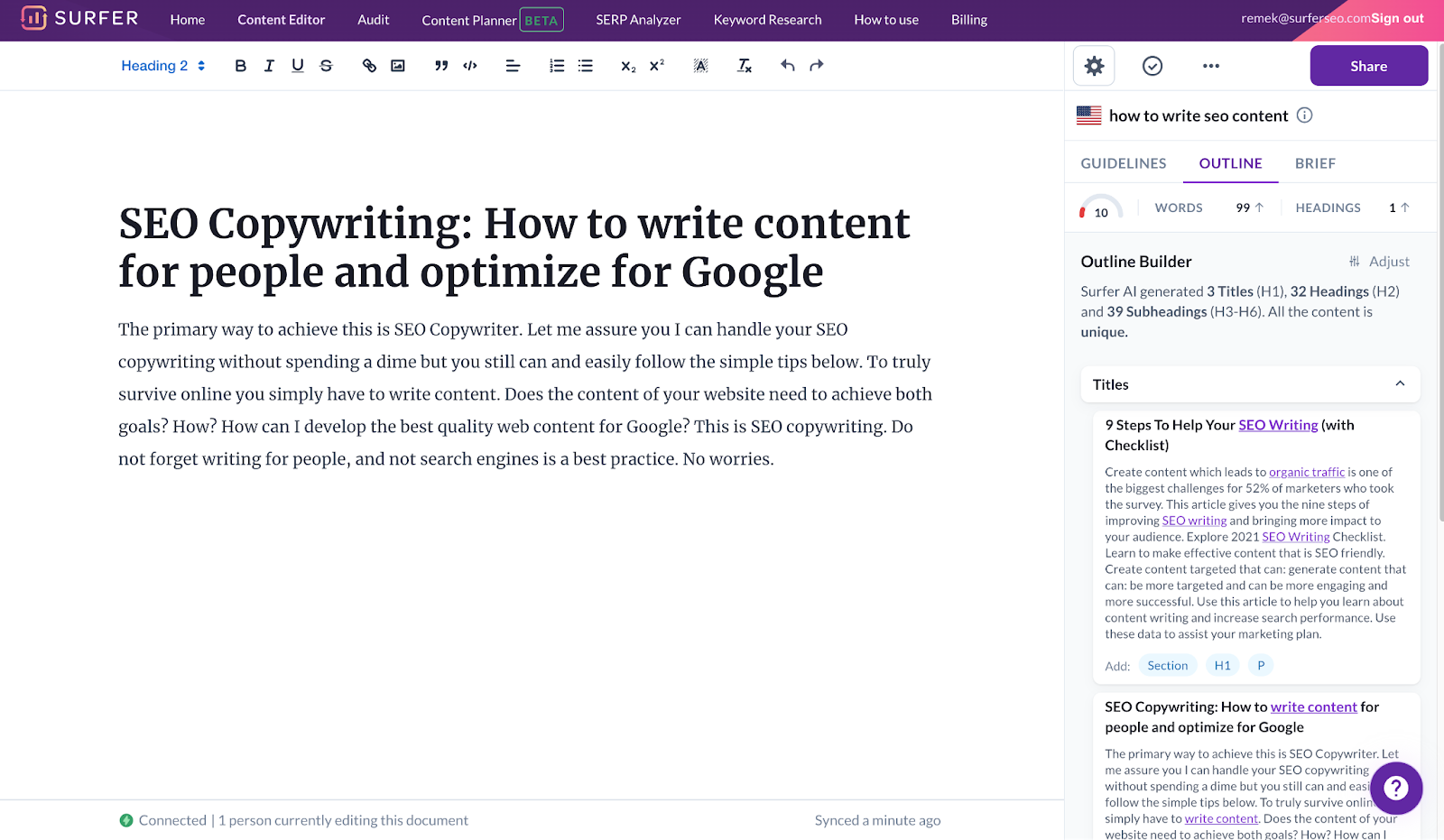
Task: Click the Share button
Action: point(1369,66)
